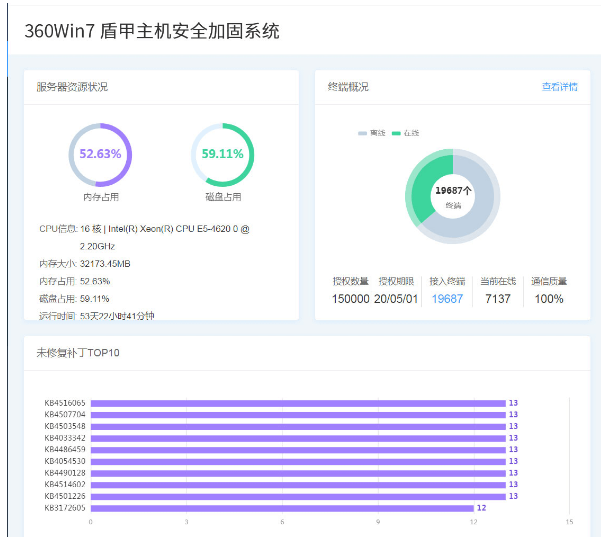Screen dimensions: 610x544
Task: Click the 19687个 label in the donut center
Action: click(453, 190)
